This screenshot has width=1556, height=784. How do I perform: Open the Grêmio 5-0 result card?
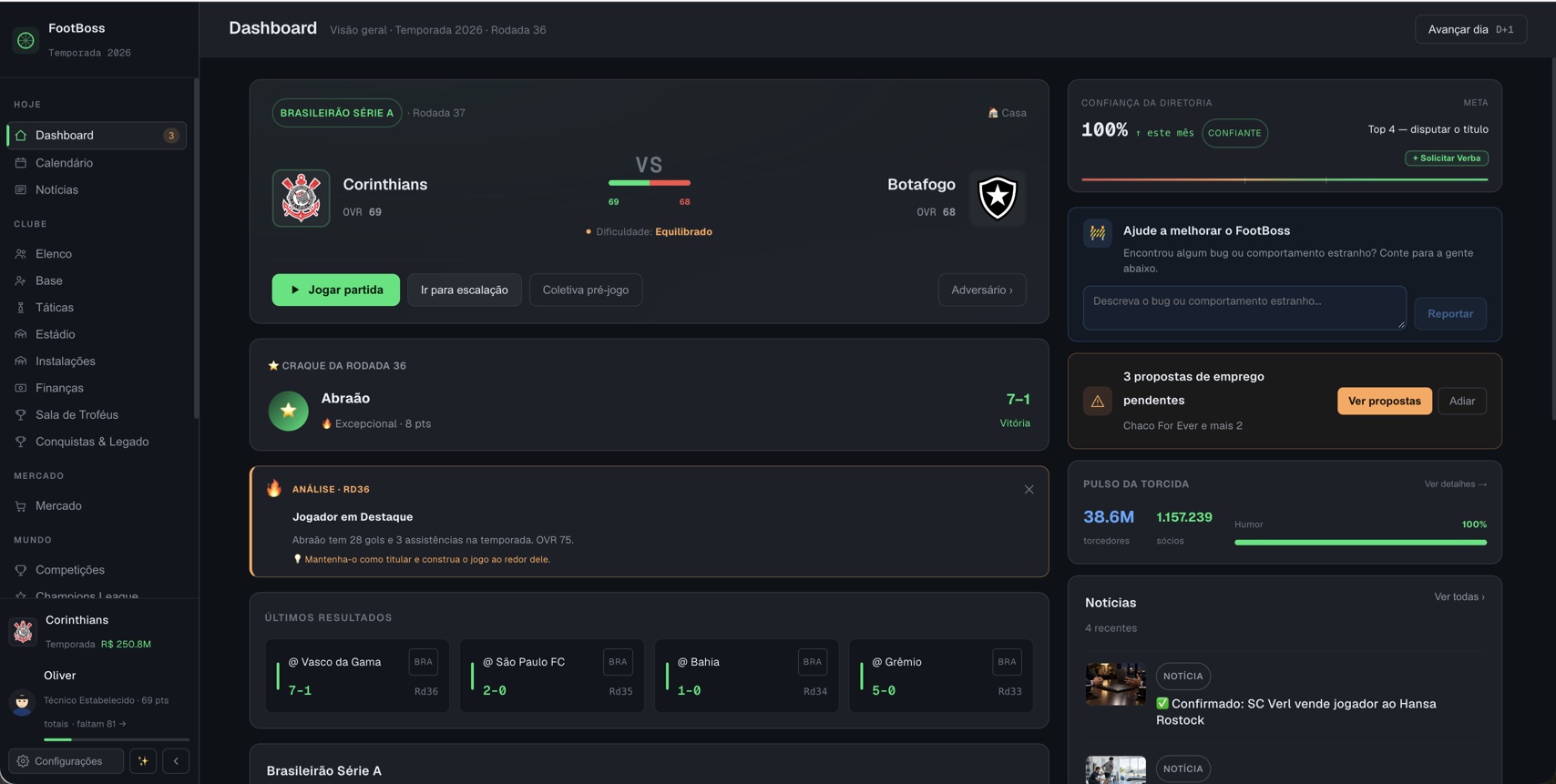click(x=941, y=676)
